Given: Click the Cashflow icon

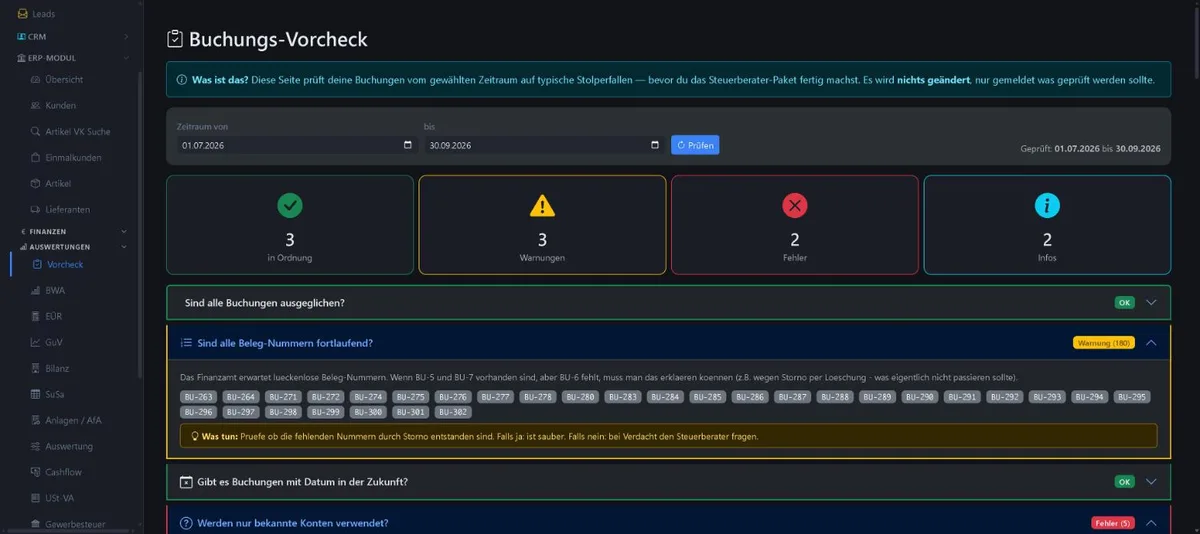Looking at the screenshot, I should coord(36,472).
